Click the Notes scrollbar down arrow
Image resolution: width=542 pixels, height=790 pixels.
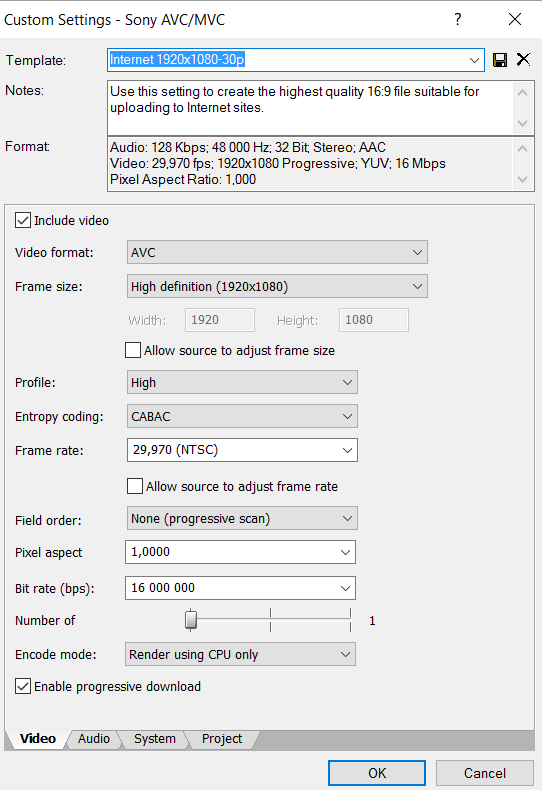point(523,123)
